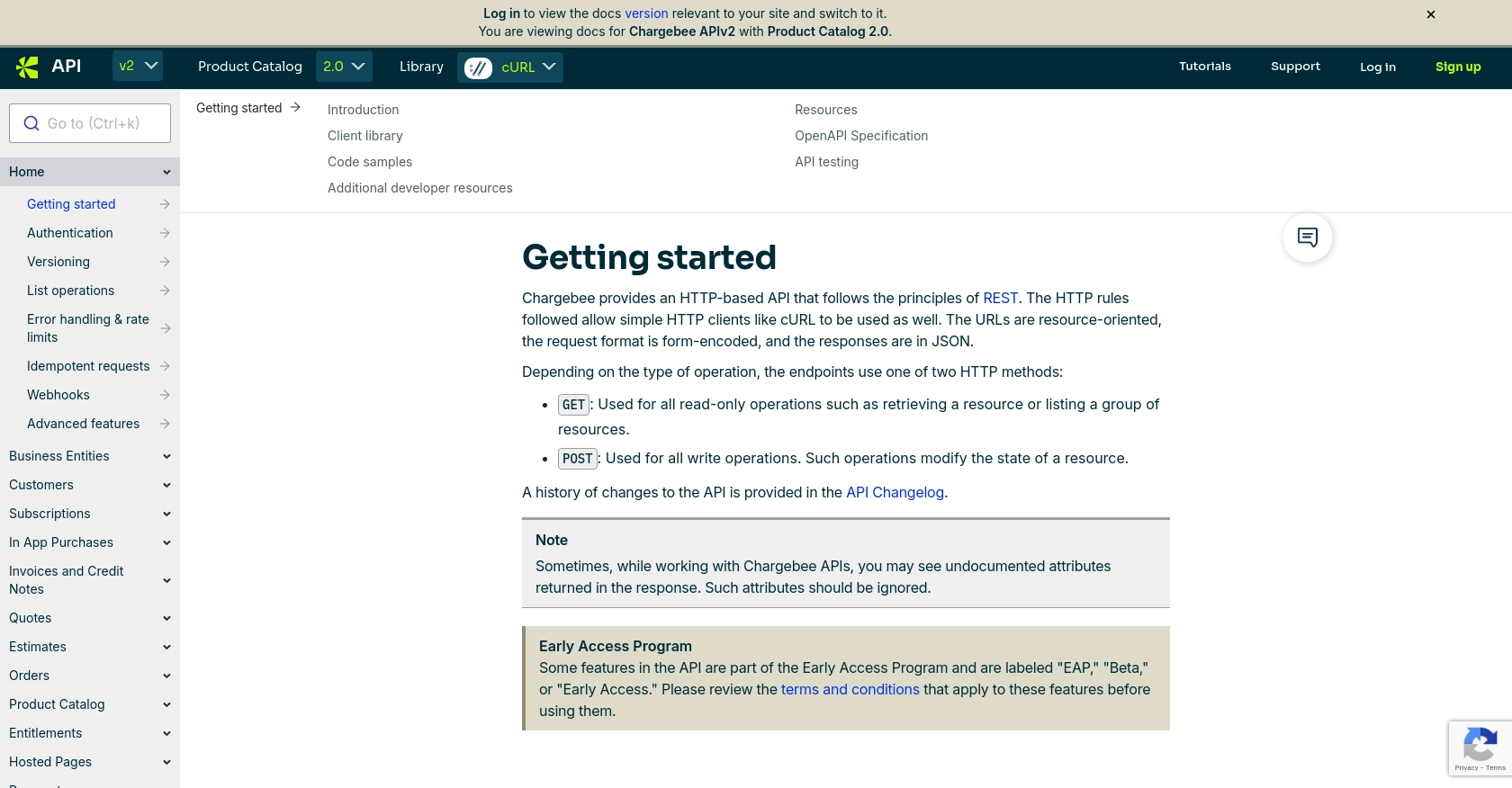Viewport: 1512px width, 788px height.
Task: Click arrow next to Authentication
Action: [165, 233]
